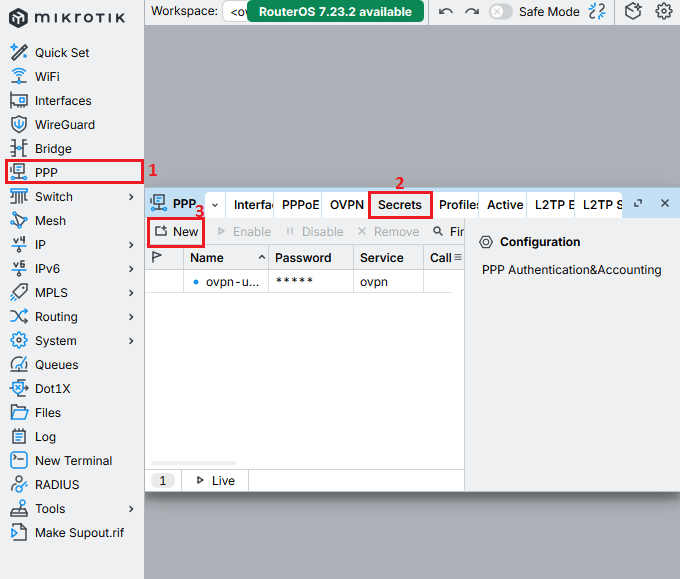The height and width of the screenshot is (579, 680).
Task: Switch to the Active tab
Action: [505, 205]
